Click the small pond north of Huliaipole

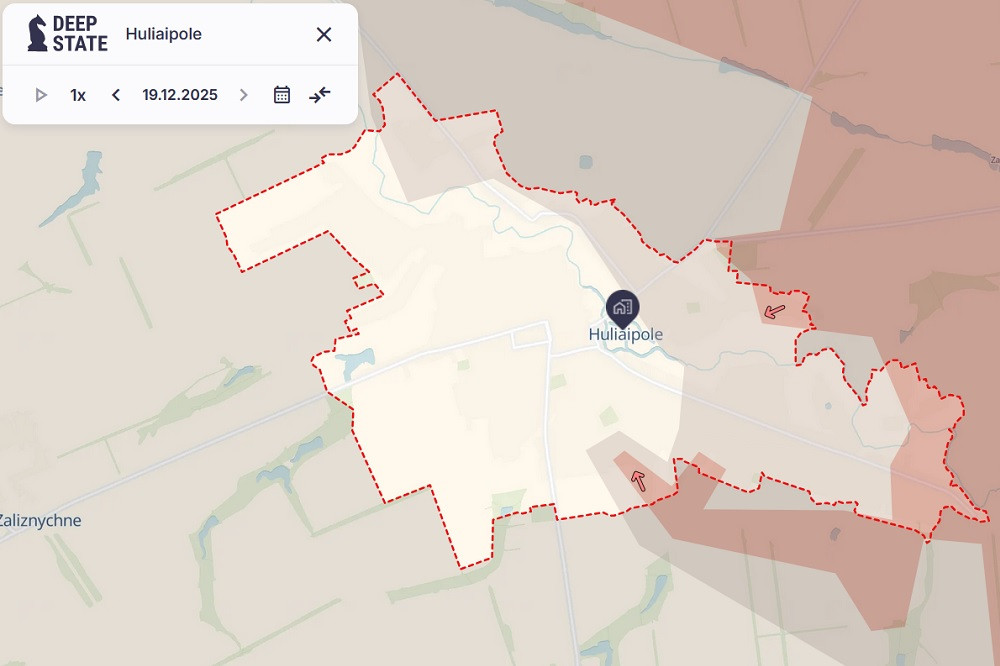585,162
